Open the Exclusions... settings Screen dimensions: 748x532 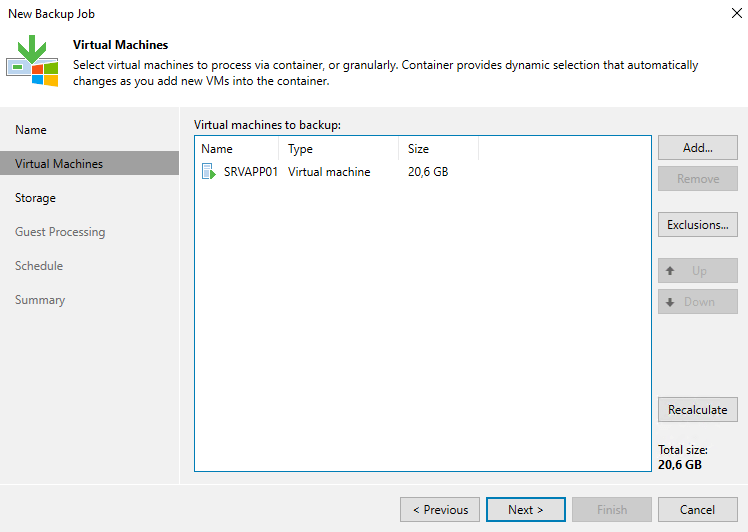click(x=697, y=225)
